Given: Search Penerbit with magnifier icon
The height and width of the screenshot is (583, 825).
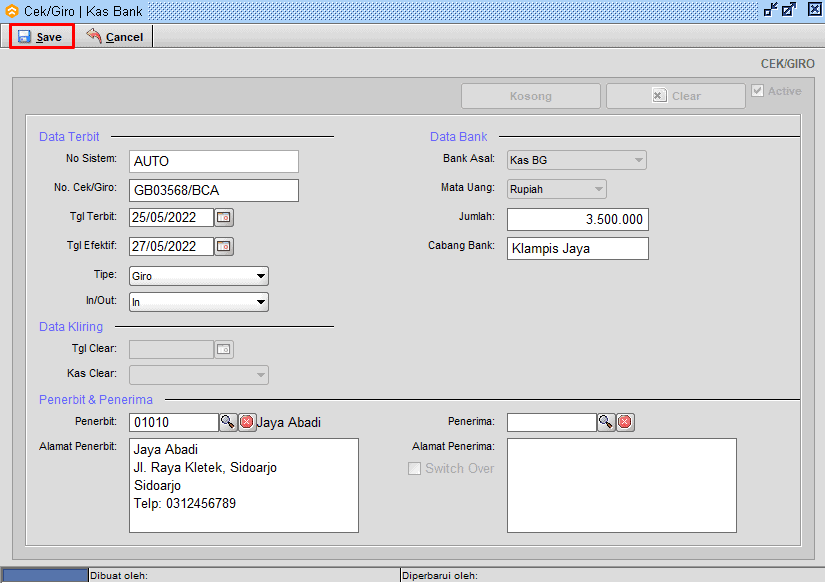Looking at the screenshot, I should pos(228,422).
